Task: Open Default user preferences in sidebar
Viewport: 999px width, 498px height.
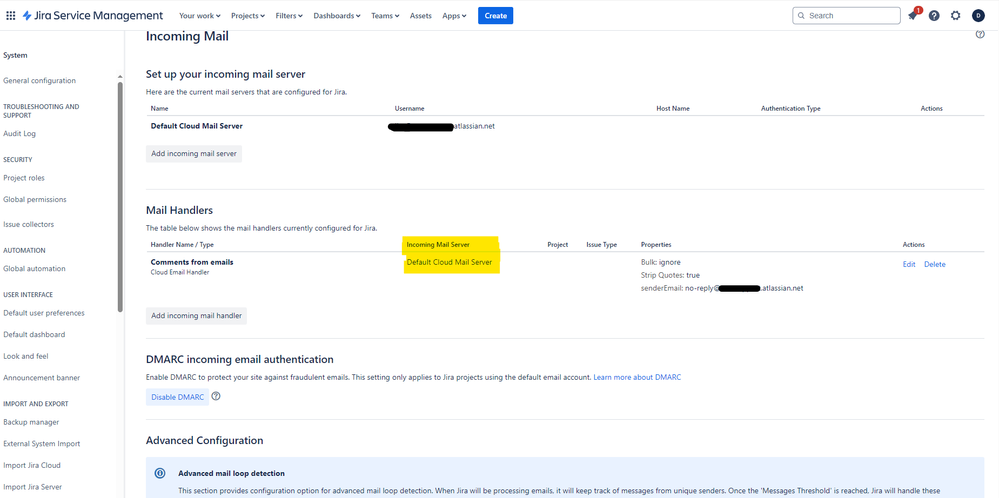Action: coord(44,313)
